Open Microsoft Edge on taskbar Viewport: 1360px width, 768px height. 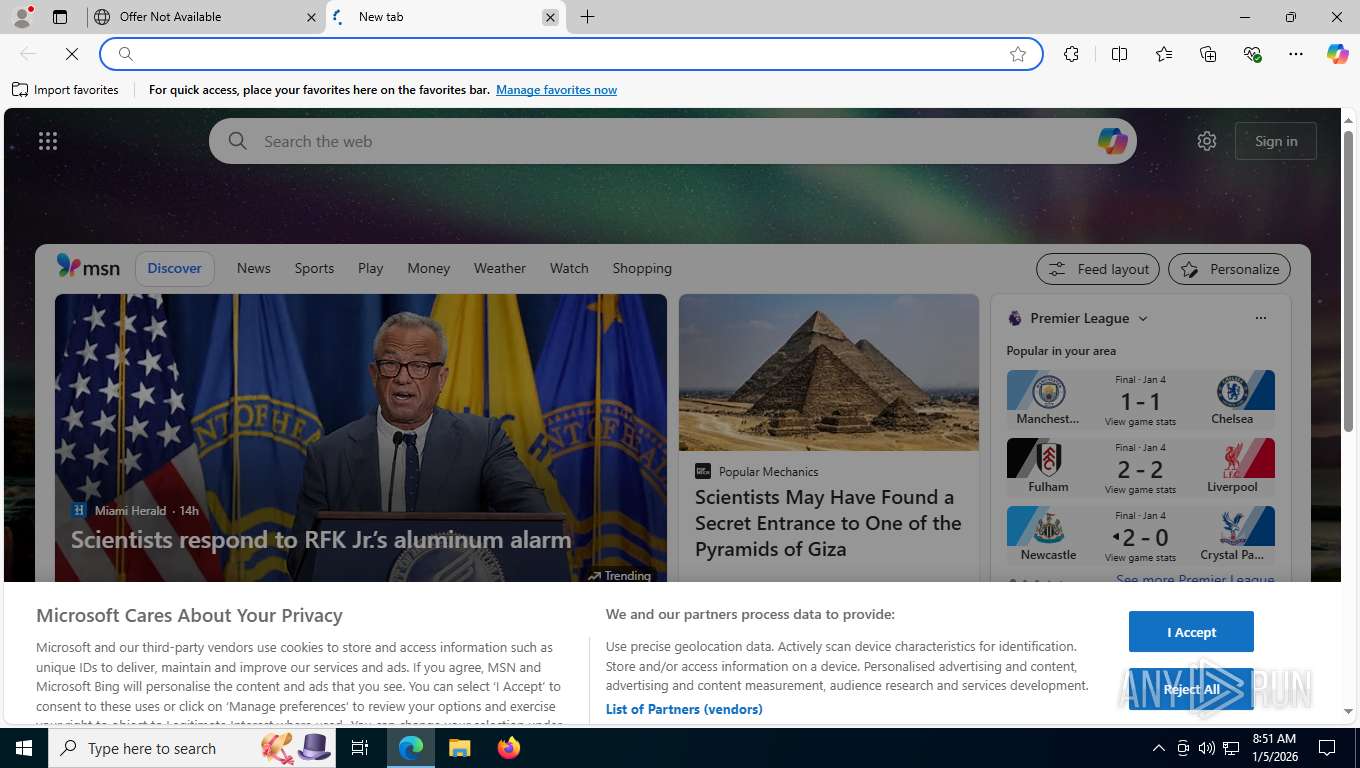pyautogui.click(x=411, y=748)
